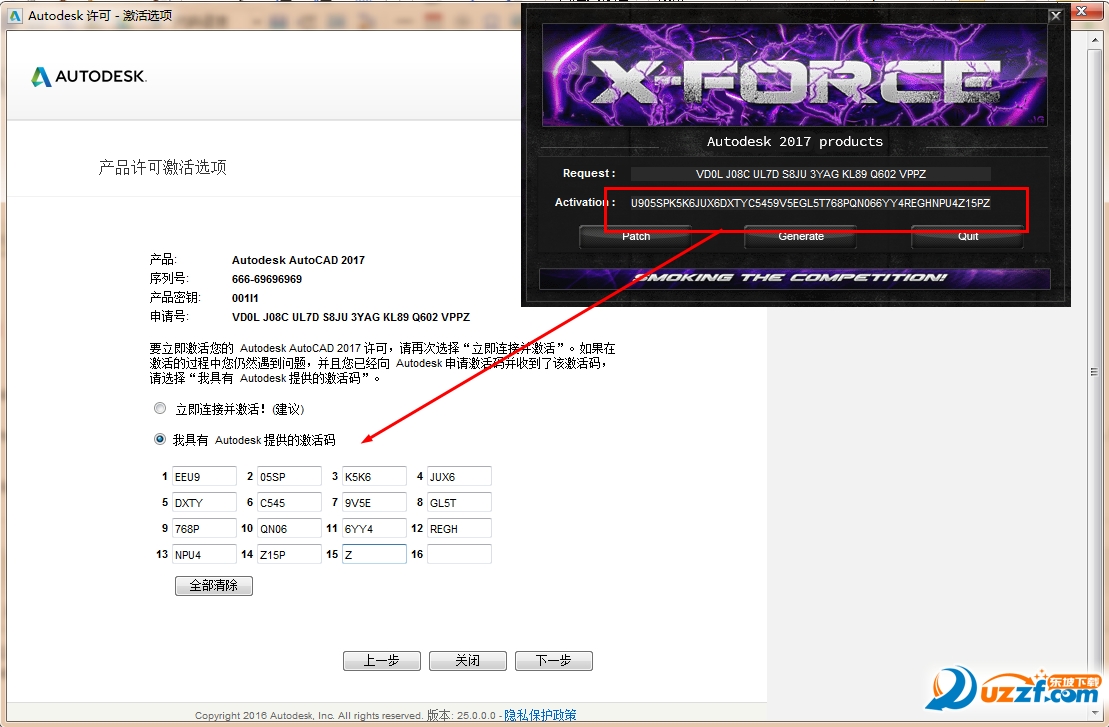Click the Generate button in the X-Force window
The height and width of the screenshot is (727, 1109).
point(801,237)
